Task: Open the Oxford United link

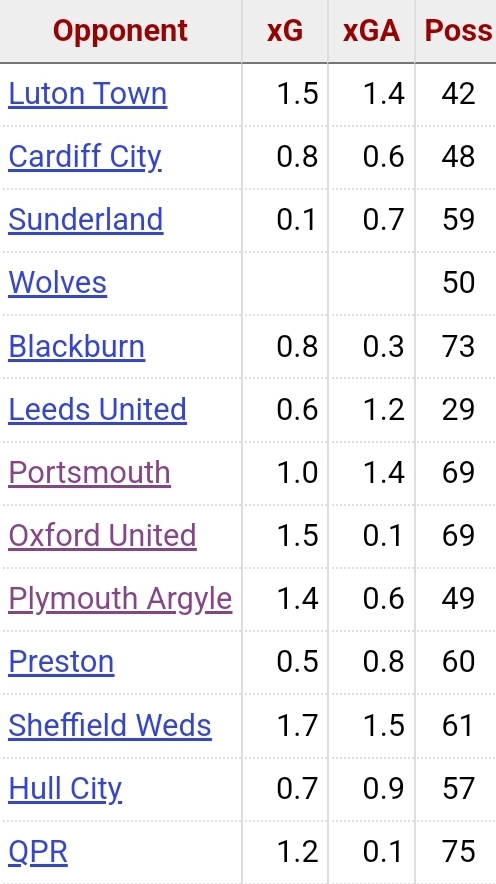Action: pyautogui.click(x=102, y=536)
